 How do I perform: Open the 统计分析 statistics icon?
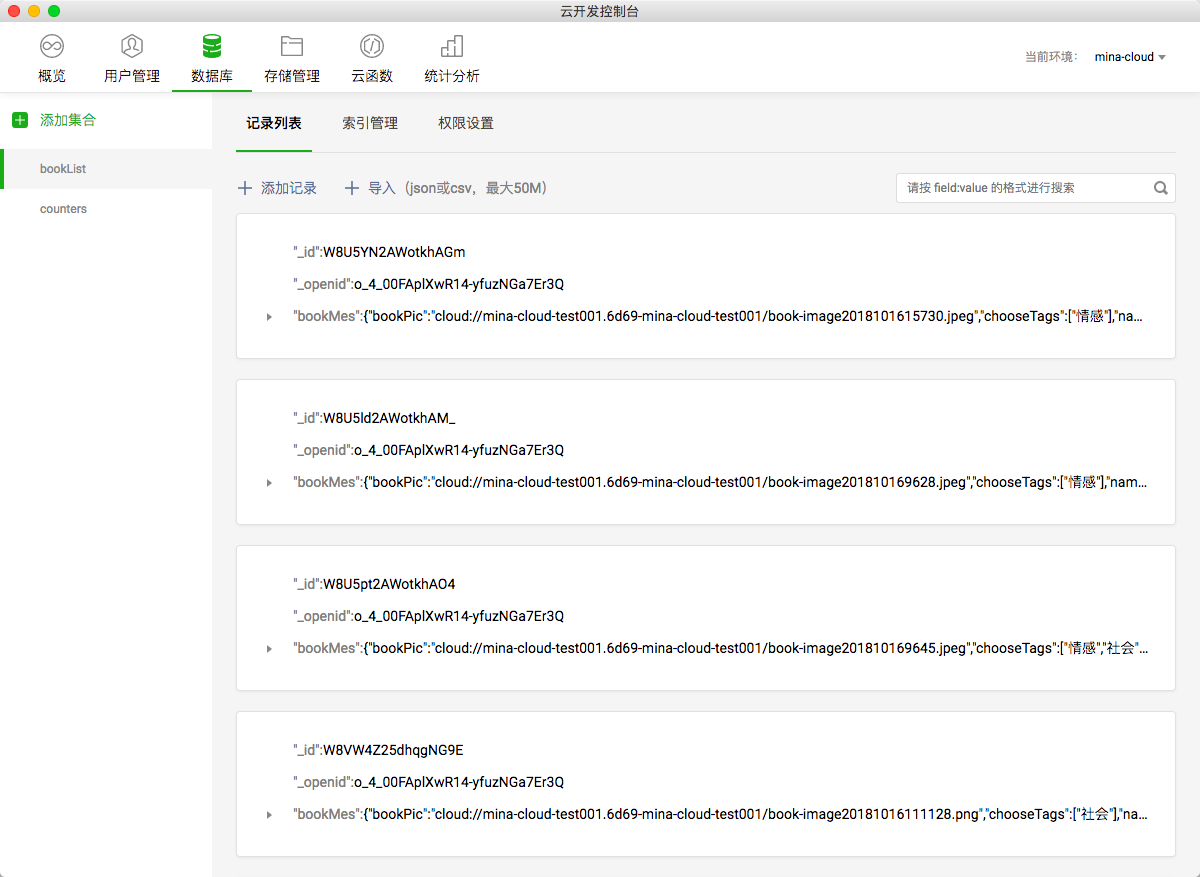pos(452,46)
